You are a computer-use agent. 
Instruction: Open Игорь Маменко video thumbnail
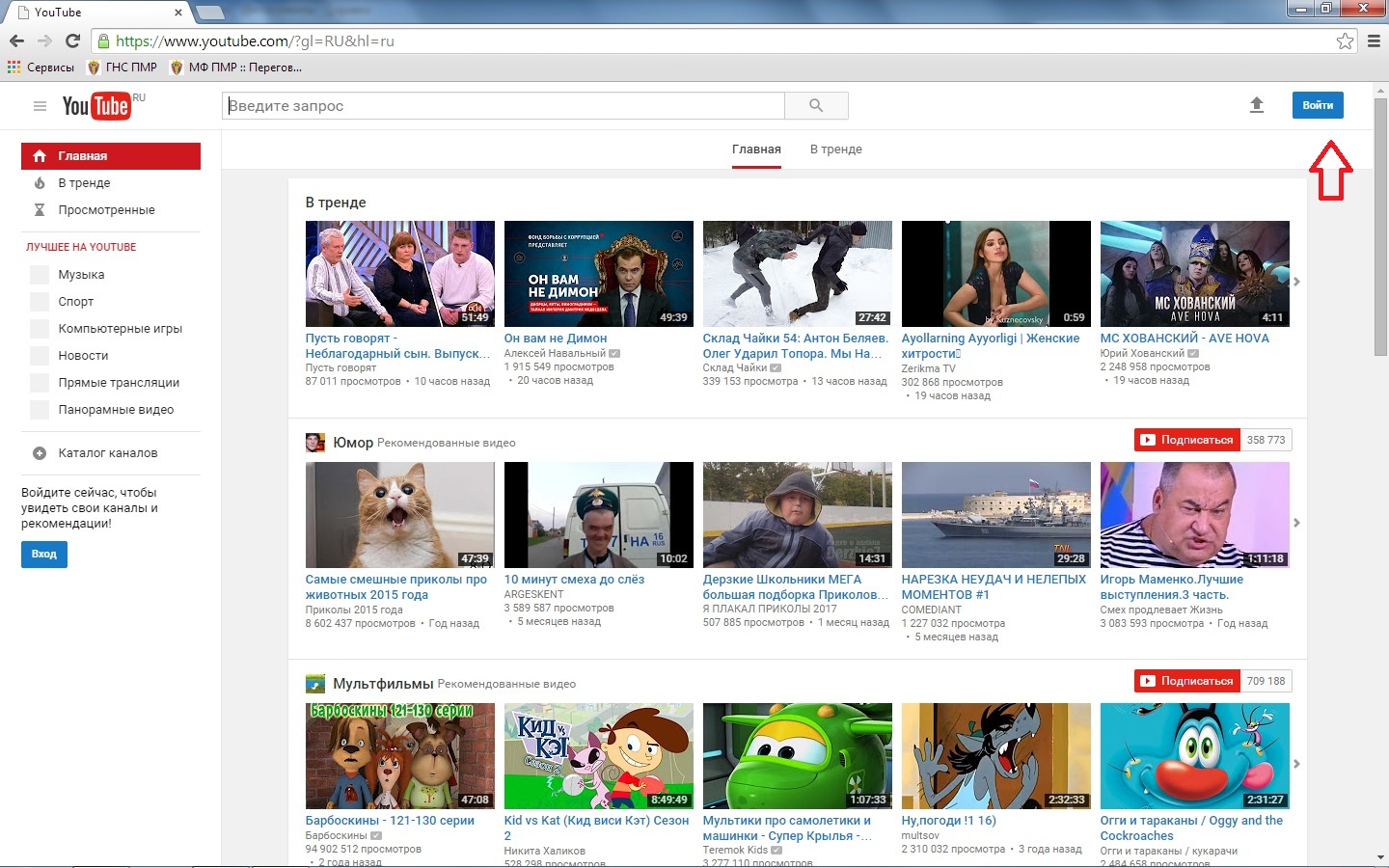(1195, 515)
